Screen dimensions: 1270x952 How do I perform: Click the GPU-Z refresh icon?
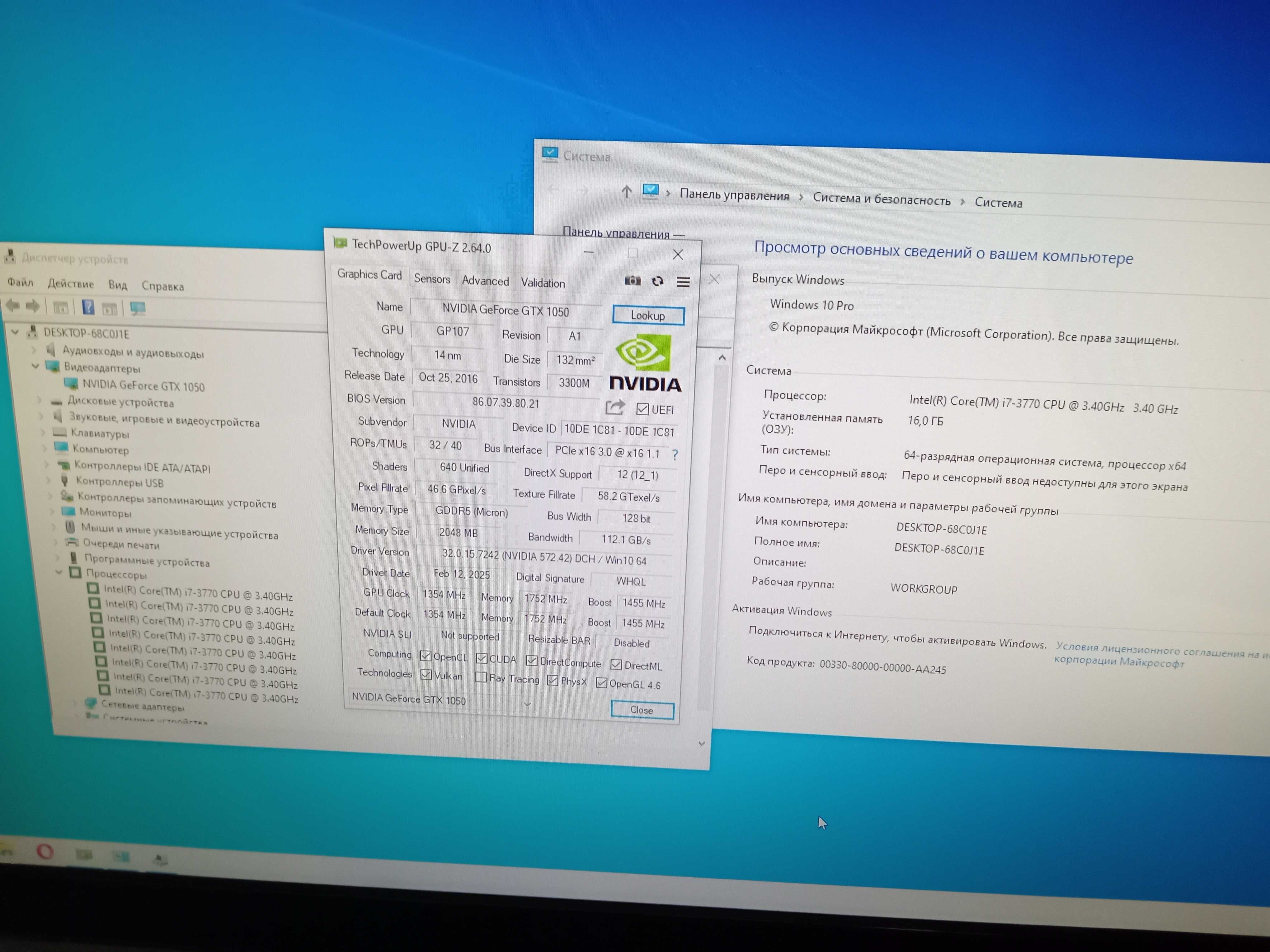[658, 281]
